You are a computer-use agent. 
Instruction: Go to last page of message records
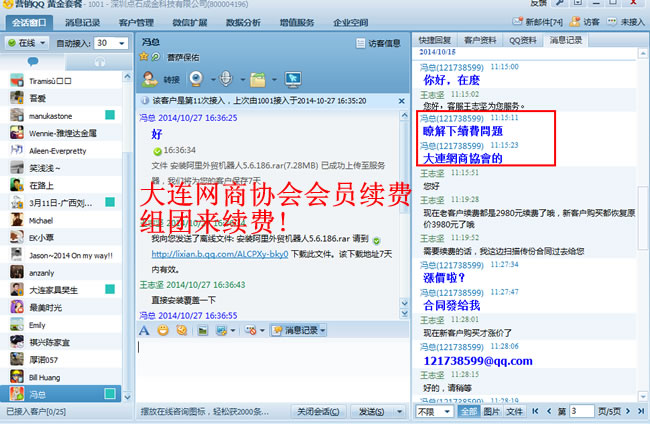click(x=641, y=411)
